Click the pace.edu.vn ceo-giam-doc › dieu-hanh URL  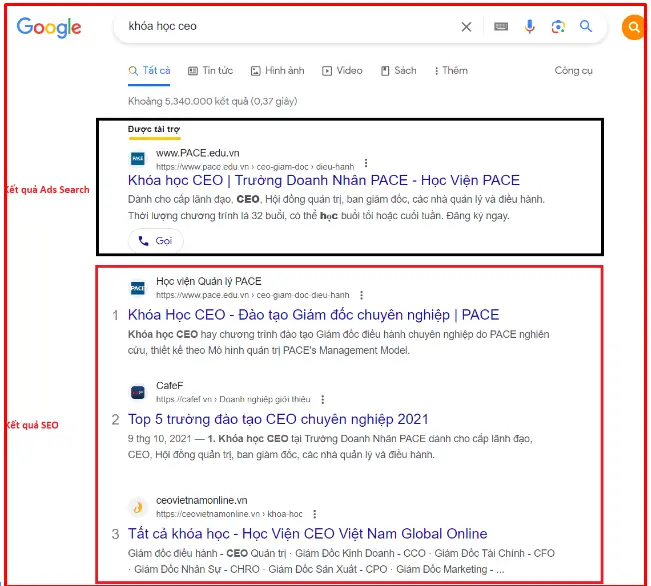(255, 167)
